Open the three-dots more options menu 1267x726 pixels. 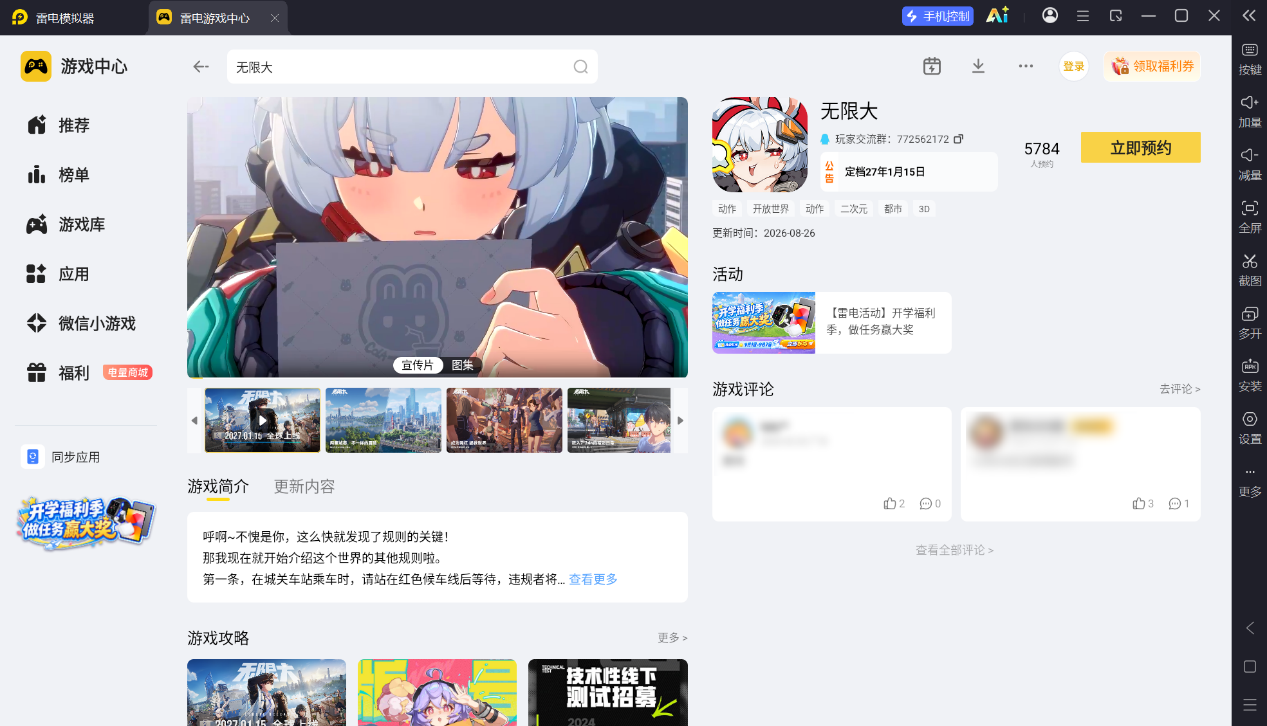1025,66
